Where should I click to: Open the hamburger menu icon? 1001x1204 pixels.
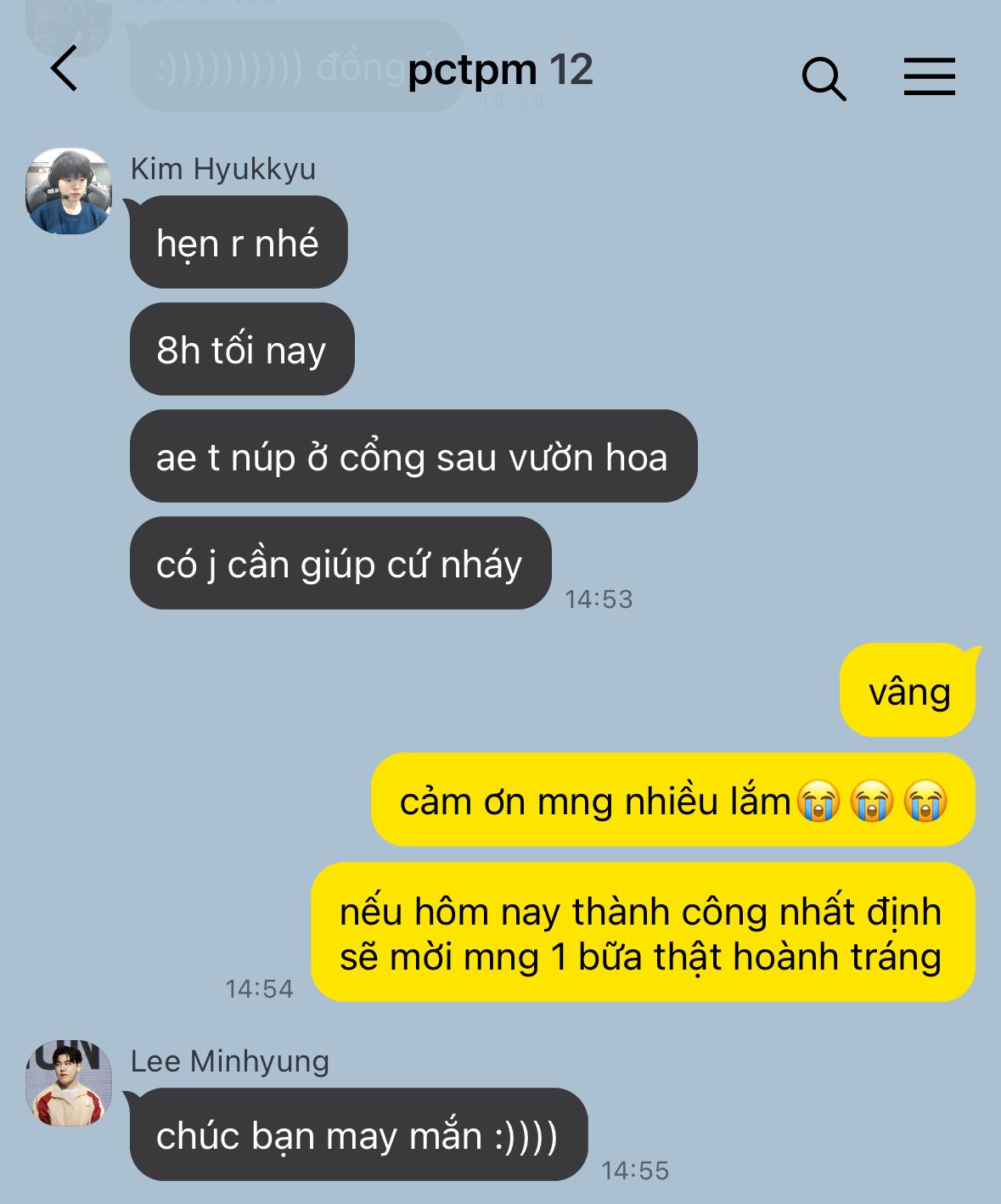pos(929,76)
